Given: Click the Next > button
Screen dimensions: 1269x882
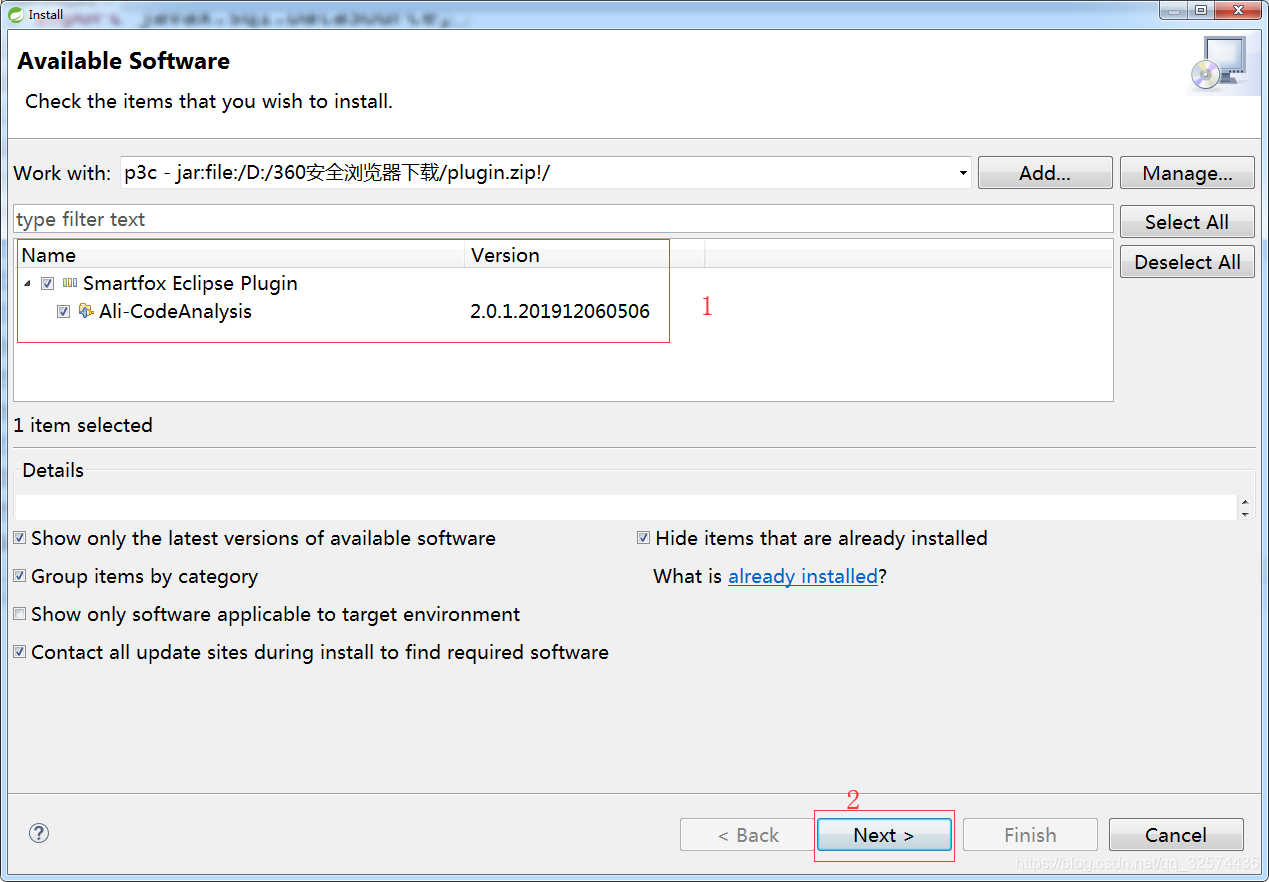Looking at the screenshot, I should [x=884, y=835].
